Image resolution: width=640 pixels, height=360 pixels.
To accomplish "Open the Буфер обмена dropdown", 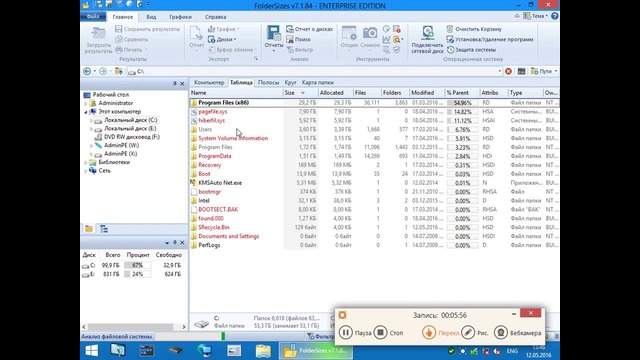I will (x=232, y=49).
